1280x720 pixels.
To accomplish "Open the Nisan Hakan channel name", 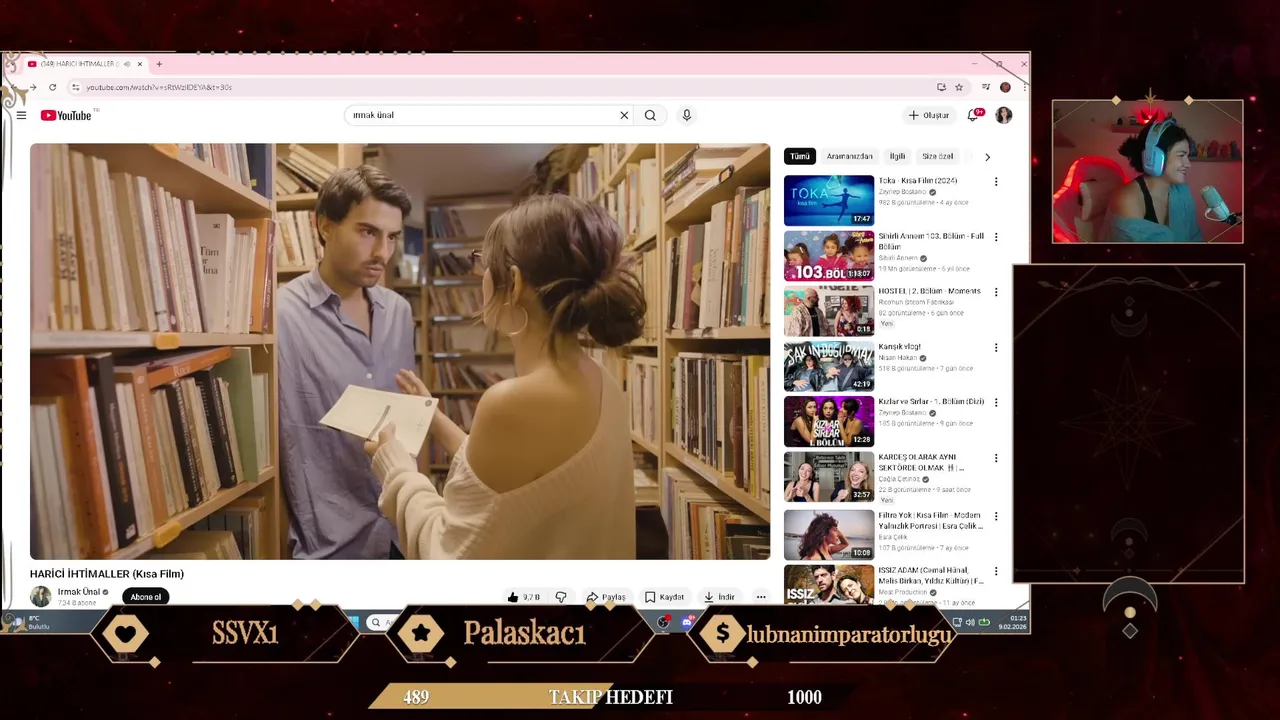I will click(897, 358).
